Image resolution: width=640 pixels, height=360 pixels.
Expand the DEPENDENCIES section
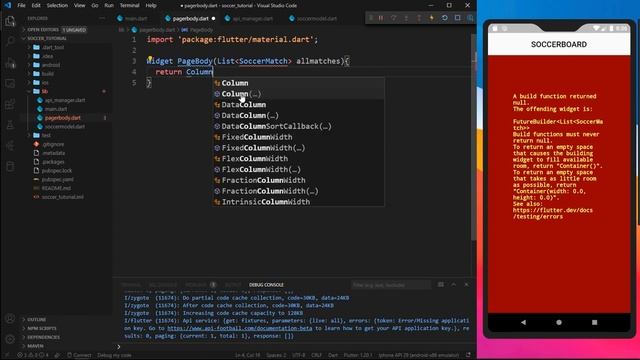coord(43,337)
